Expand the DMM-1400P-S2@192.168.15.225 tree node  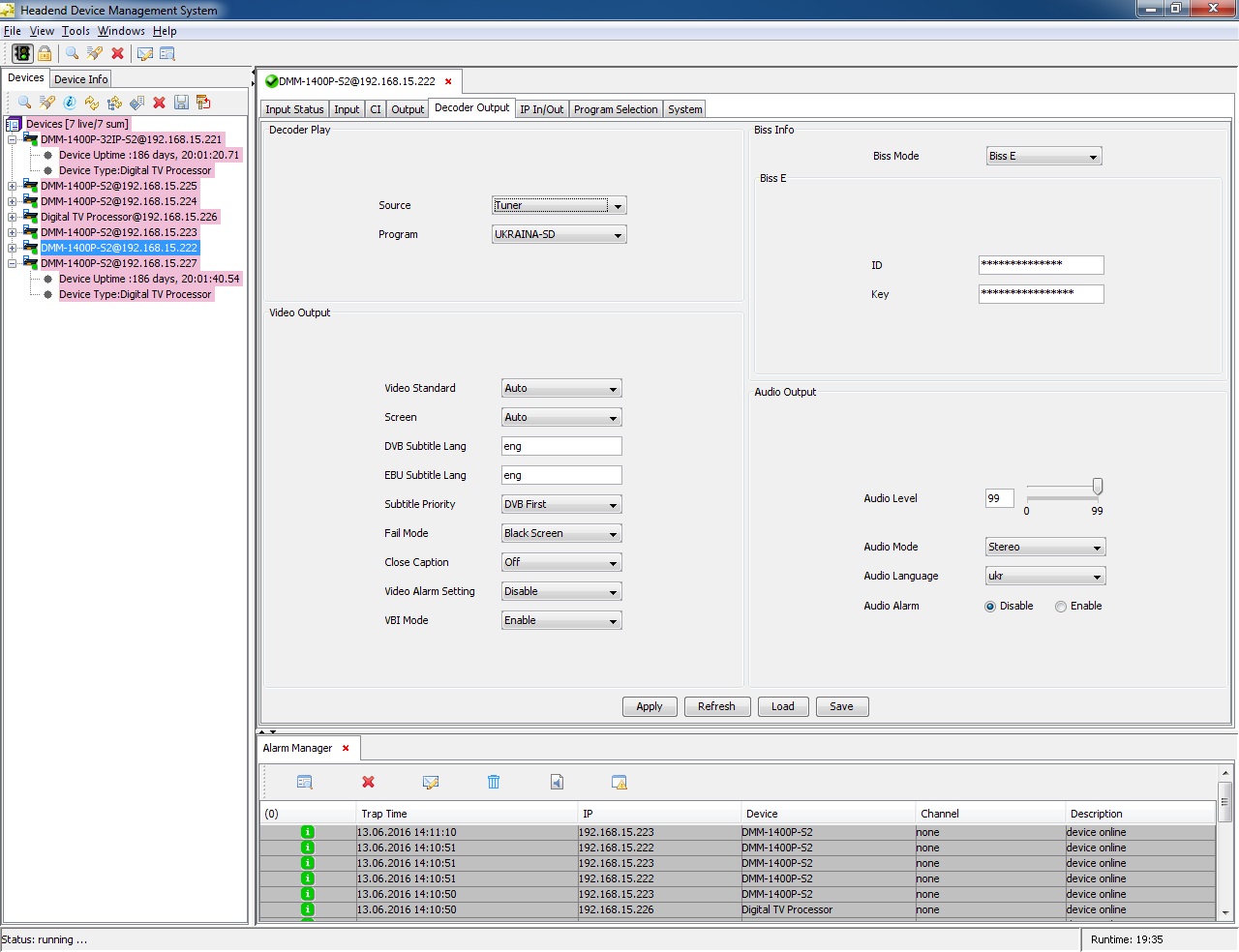(x=13, y=186)
